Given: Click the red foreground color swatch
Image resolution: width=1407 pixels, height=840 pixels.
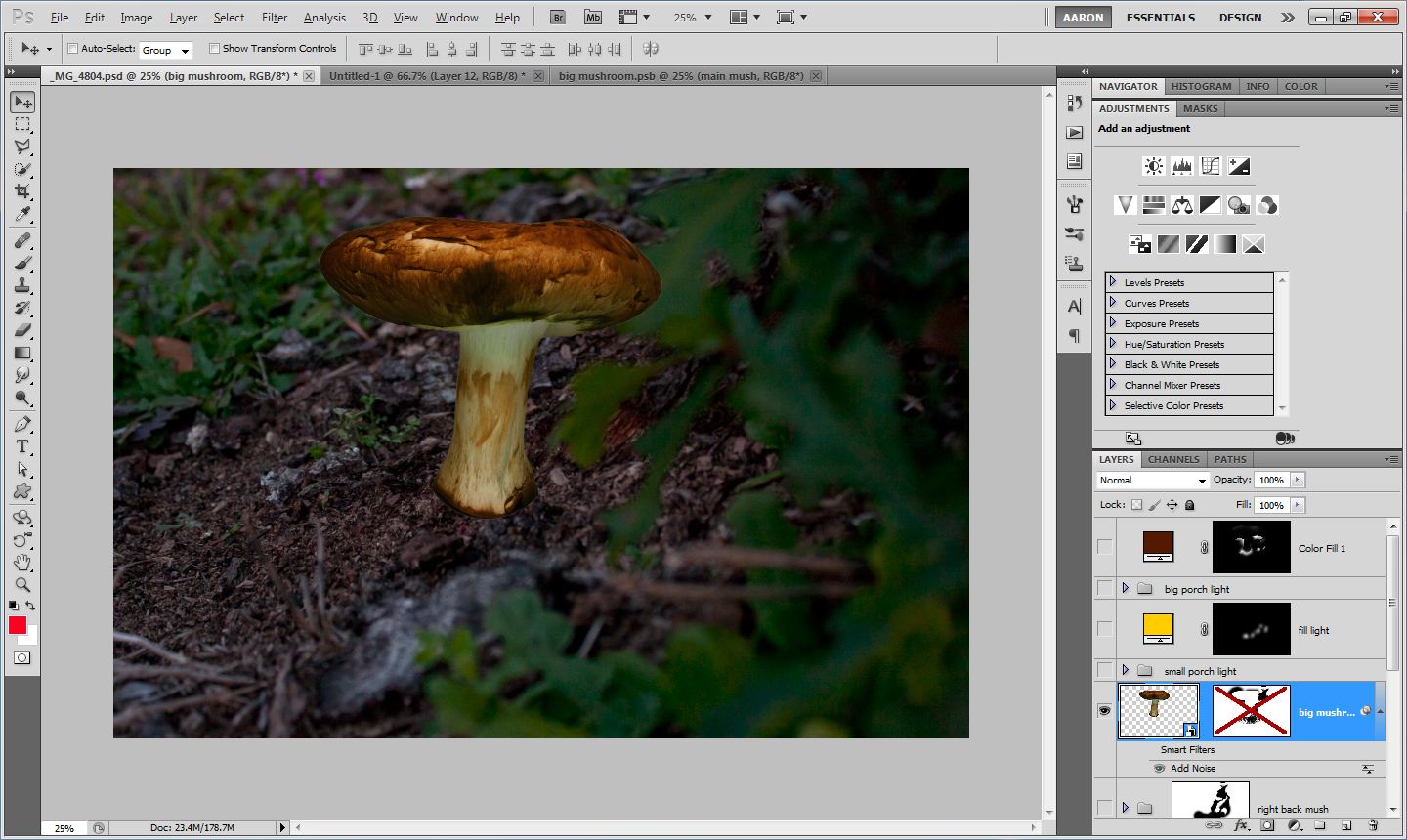Looking at the screenshot, I should coord(17,625).
